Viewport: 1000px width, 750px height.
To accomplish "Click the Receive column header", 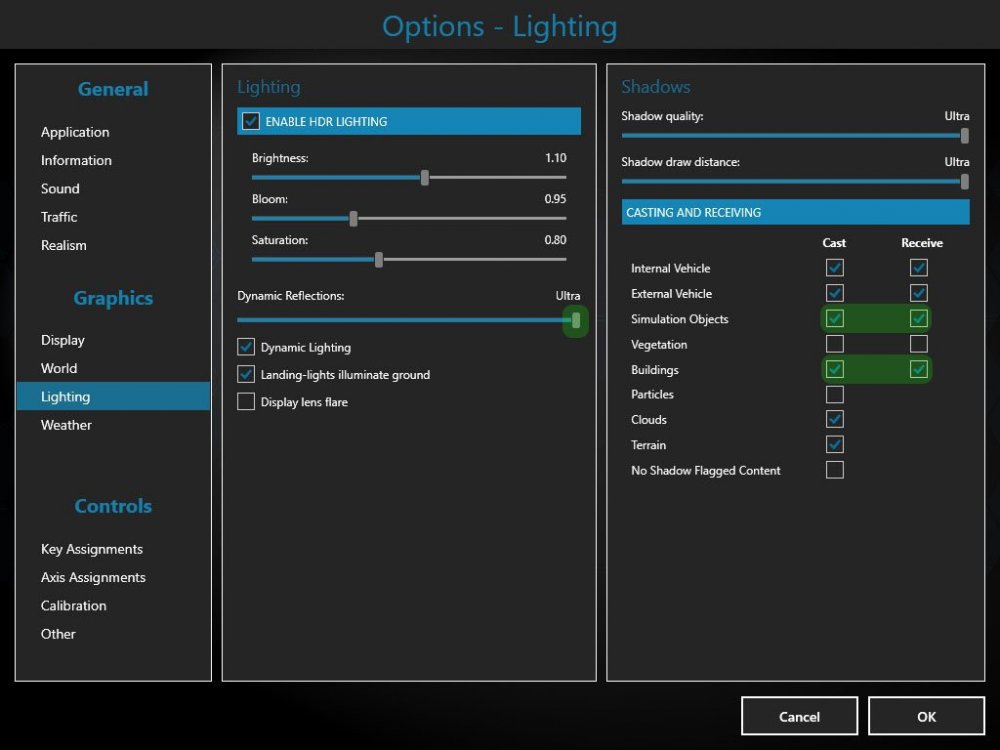I will (922, 243).
